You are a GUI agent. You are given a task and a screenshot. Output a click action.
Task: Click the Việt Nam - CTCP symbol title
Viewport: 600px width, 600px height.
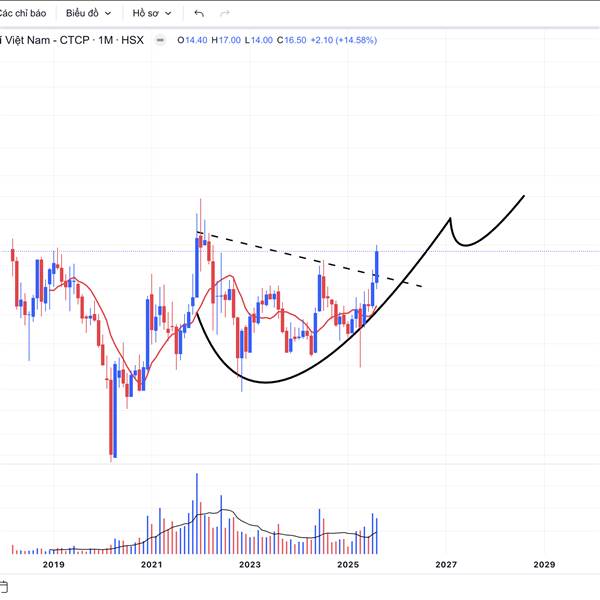click(x=45, y=40)
